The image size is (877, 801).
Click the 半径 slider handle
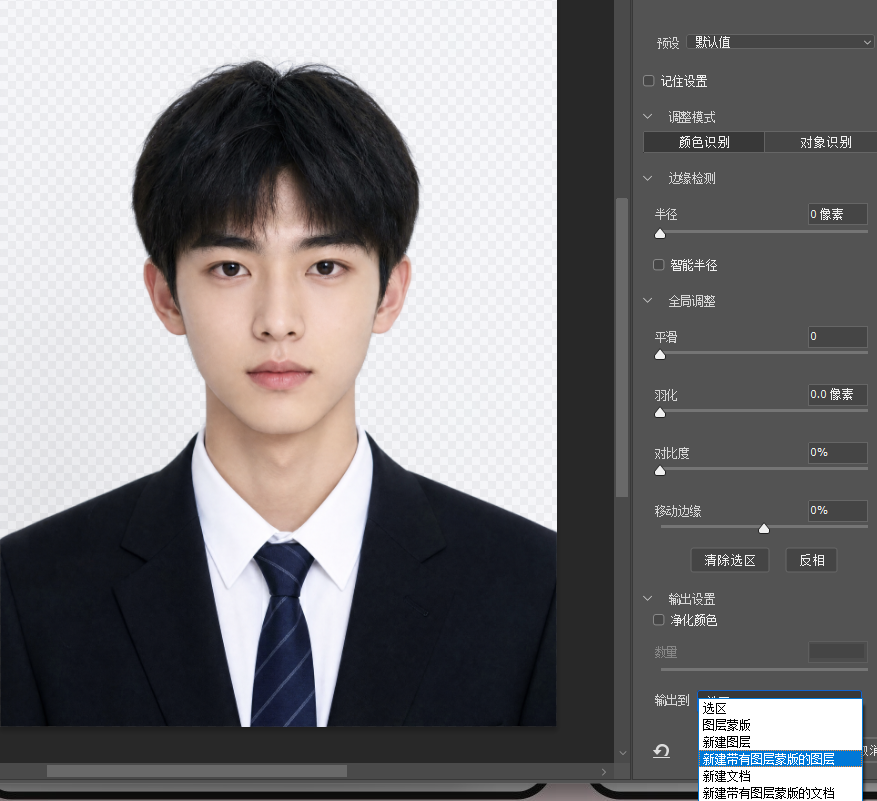(660, 233)
